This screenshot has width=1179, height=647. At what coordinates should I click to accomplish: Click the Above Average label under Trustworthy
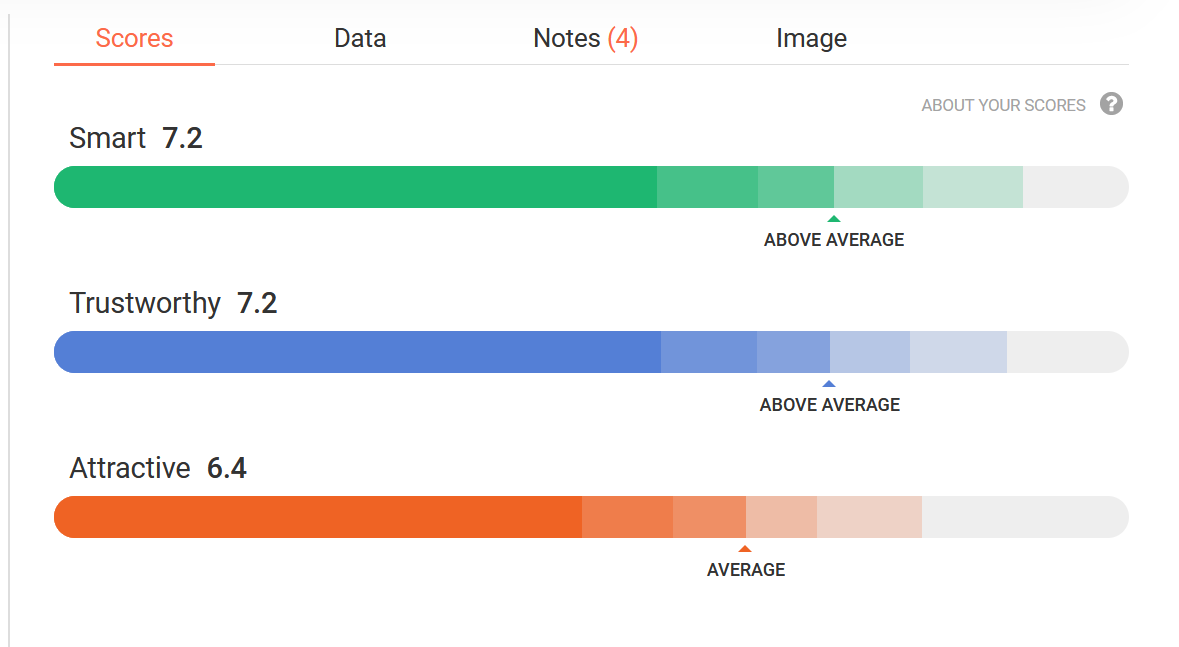pyautogui.click(x=829, y=405)
